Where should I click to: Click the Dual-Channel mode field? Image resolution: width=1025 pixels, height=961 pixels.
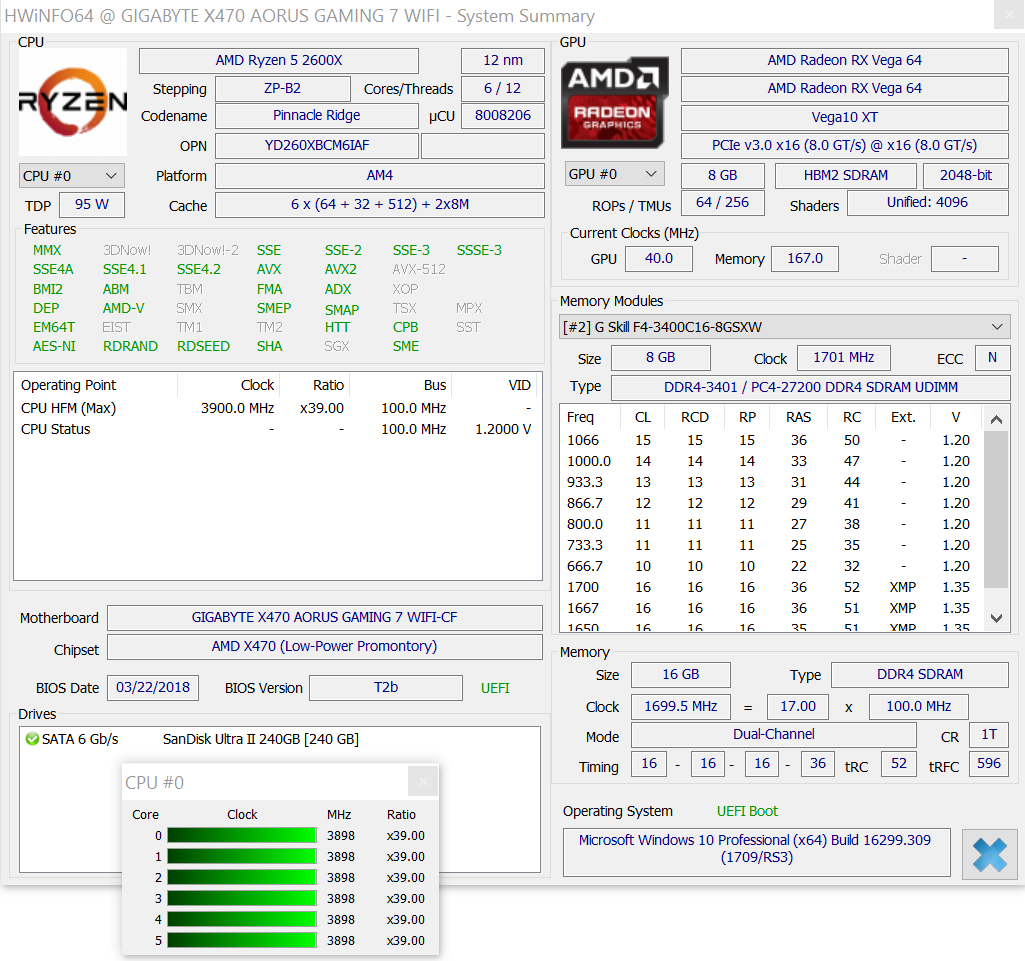pyautogui.click(x=773, y=735)
